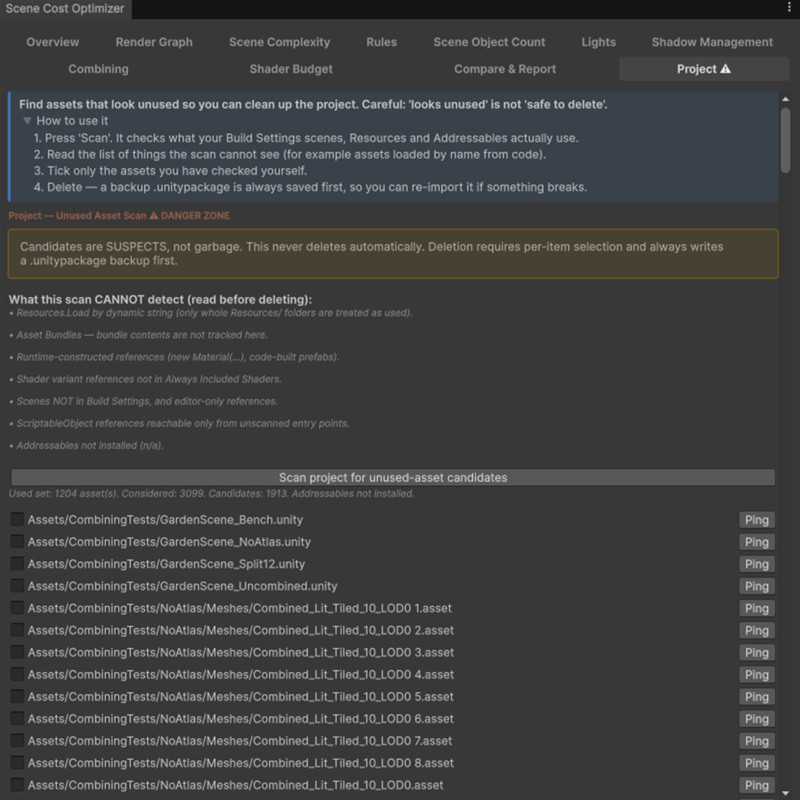The height and width of the screenshot is (800, 800).
Task: Tick checkbox for GardenScene_NoAtlas.unity
Action: [17, 541]
